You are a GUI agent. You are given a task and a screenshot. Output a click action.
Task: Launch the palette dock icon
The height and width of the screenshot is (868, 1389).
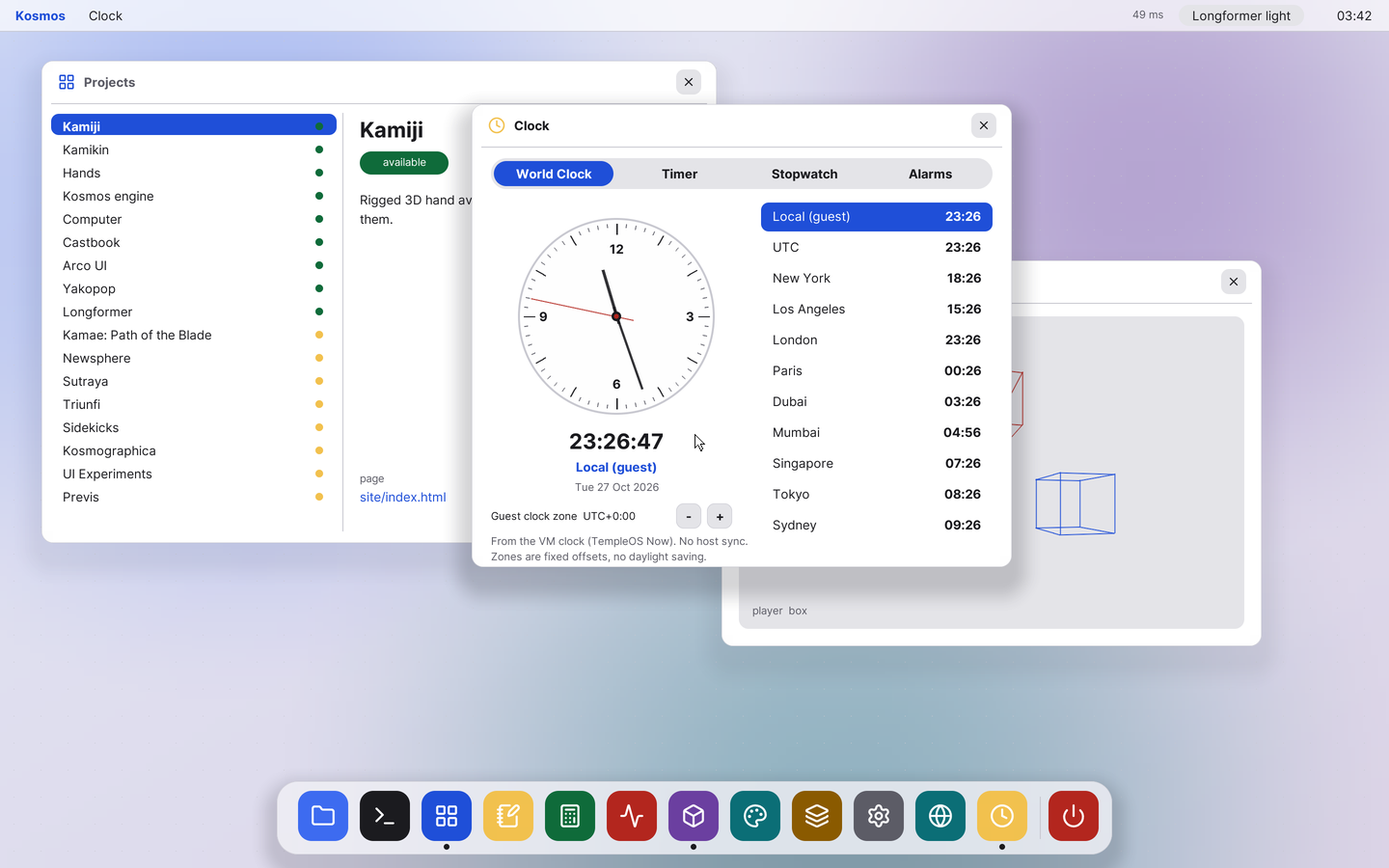(x=755, y=816)
